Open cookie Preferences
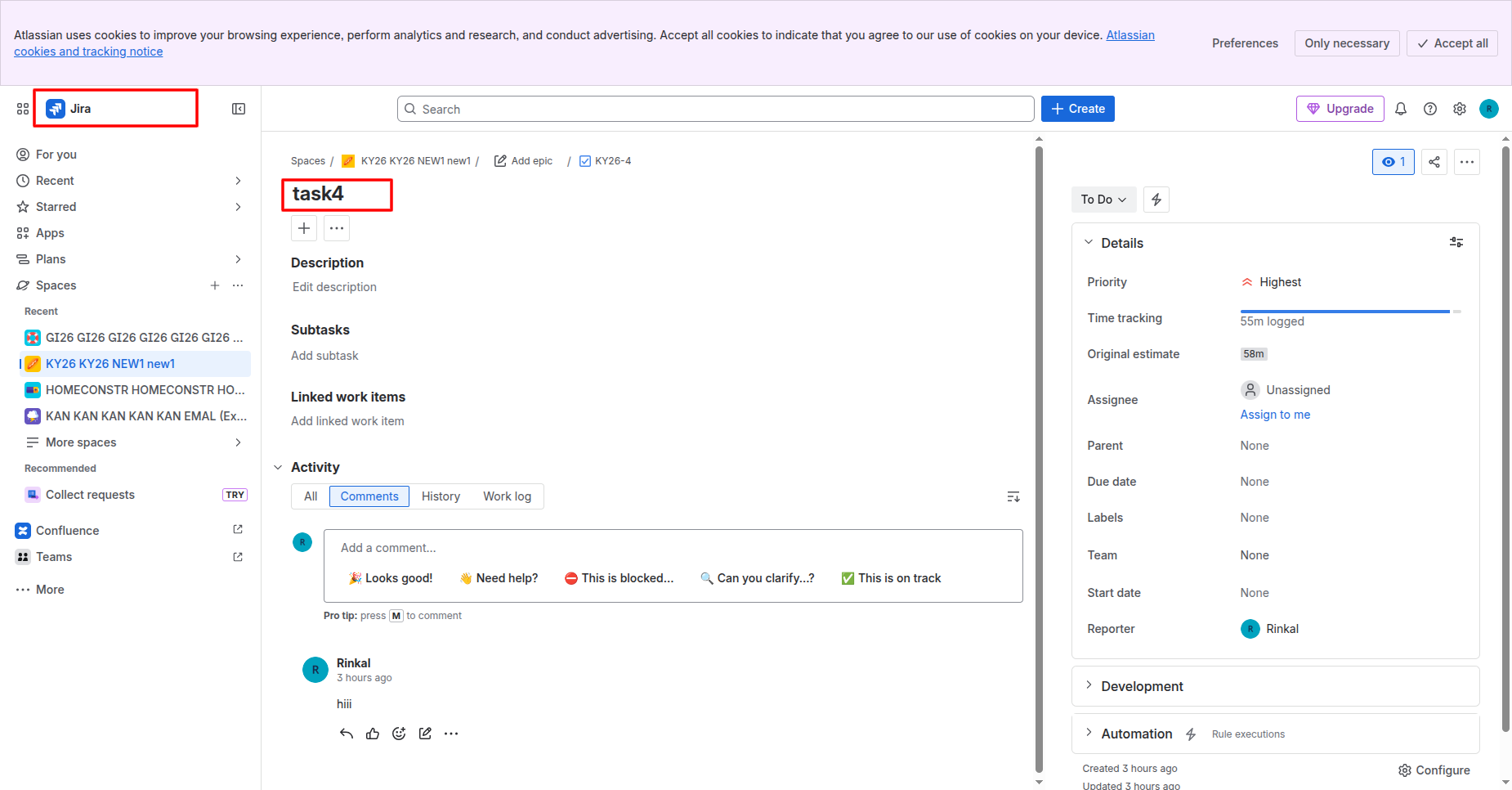 (x=1245, y=43)
